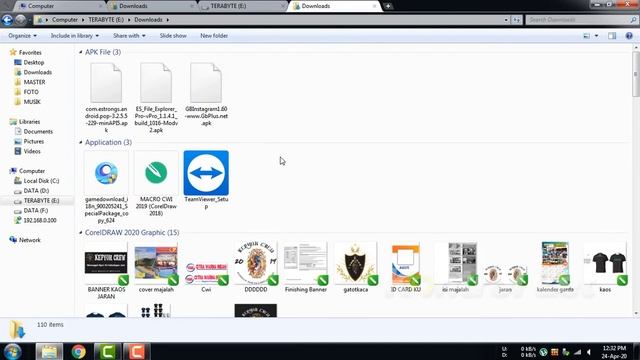Open DATA (D:) drive
The height and width of the screenshot is (360, 640).
(x=36, y=191)
